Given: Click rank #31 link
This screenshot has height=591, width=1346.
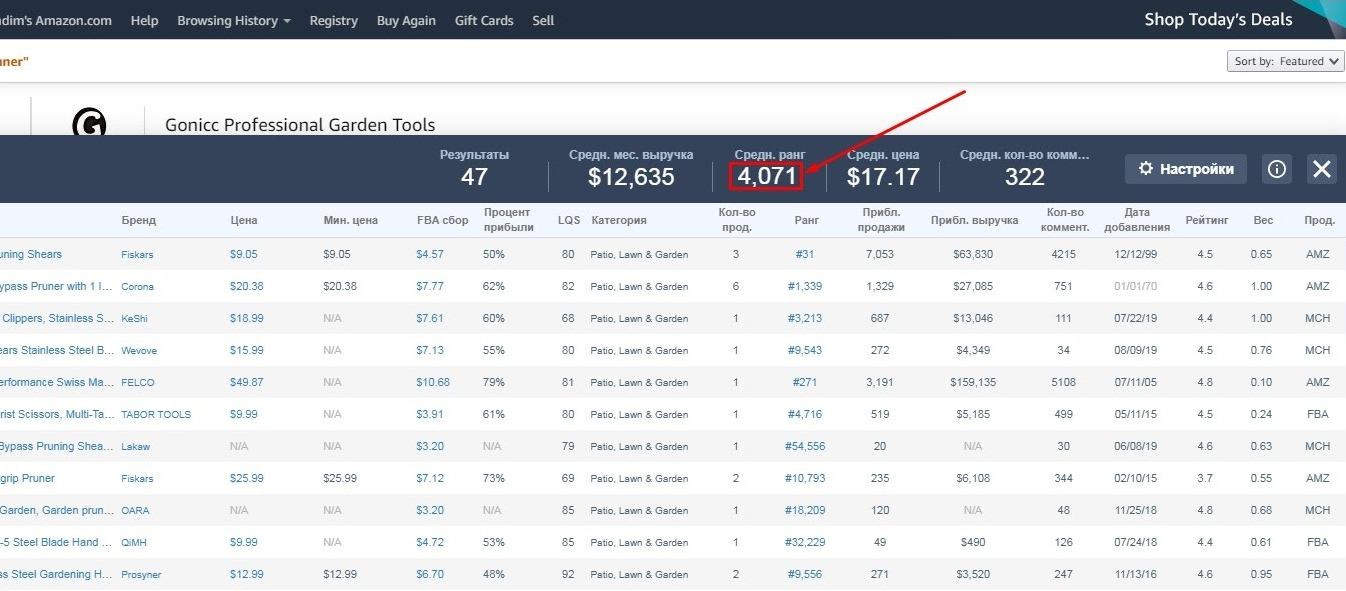Looking at the screenshot, I should pyautogui.click(x=805, y=255).
